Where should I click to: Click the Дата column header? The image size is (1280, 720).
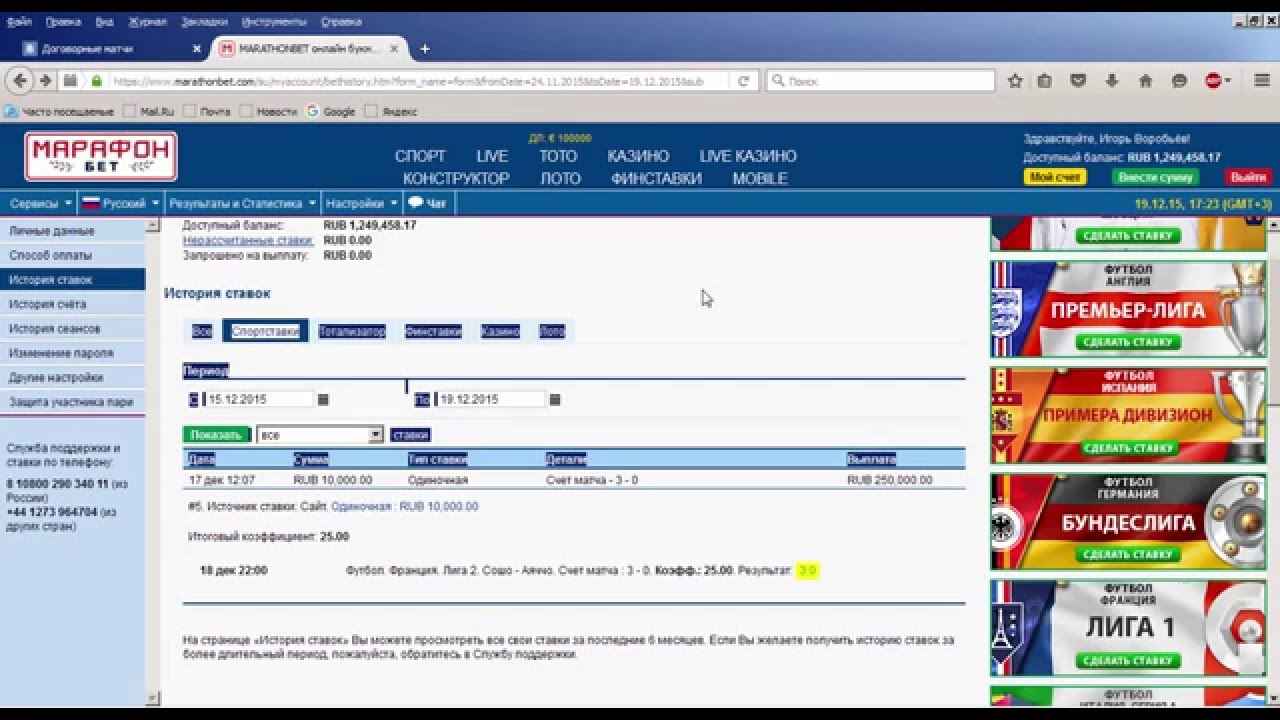tap(201, 459)
